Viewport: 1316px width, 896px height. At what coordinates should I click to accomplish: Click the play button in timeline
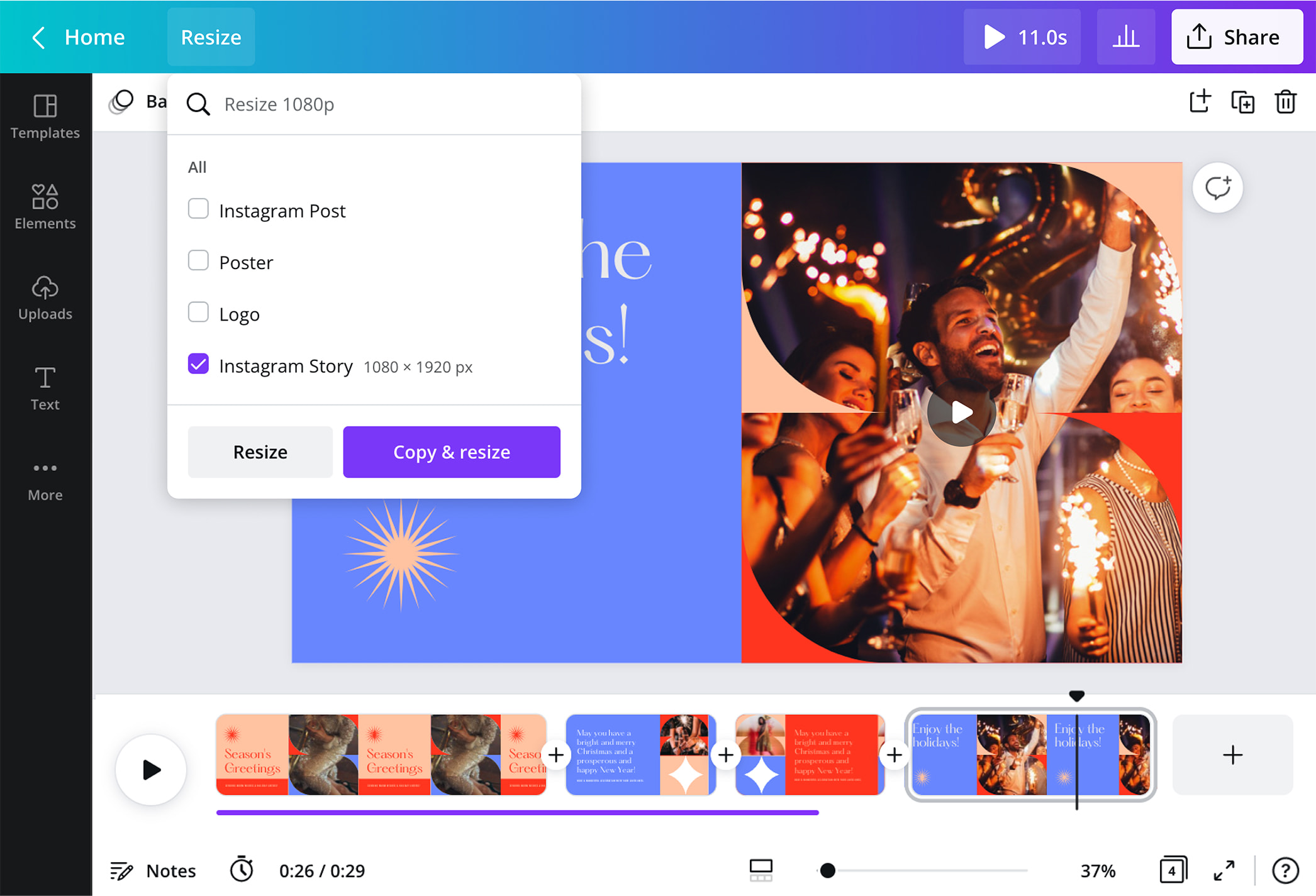click(x=152, y=770)
